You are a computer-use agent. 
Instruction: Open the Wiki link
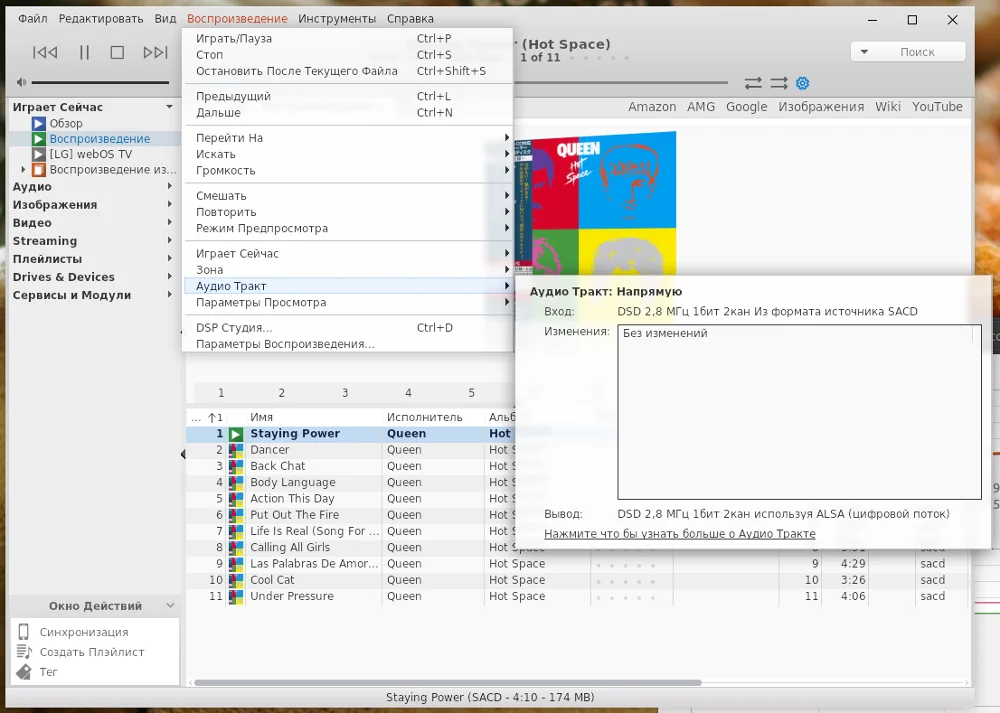tap(888, 107)
